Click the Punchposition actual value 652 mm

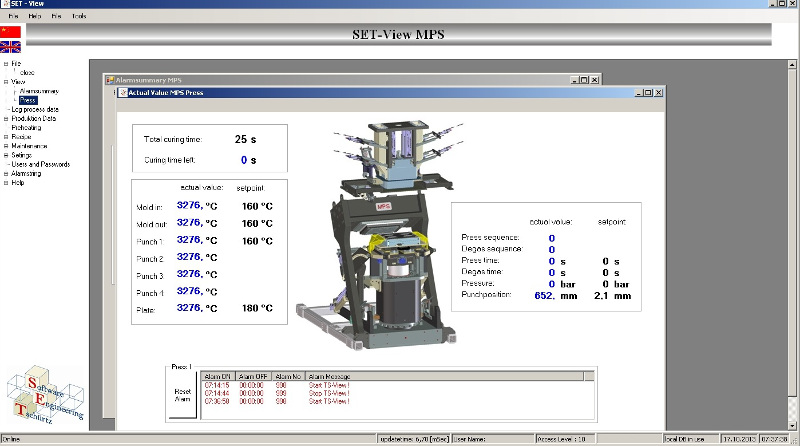[x=556, y=295]
